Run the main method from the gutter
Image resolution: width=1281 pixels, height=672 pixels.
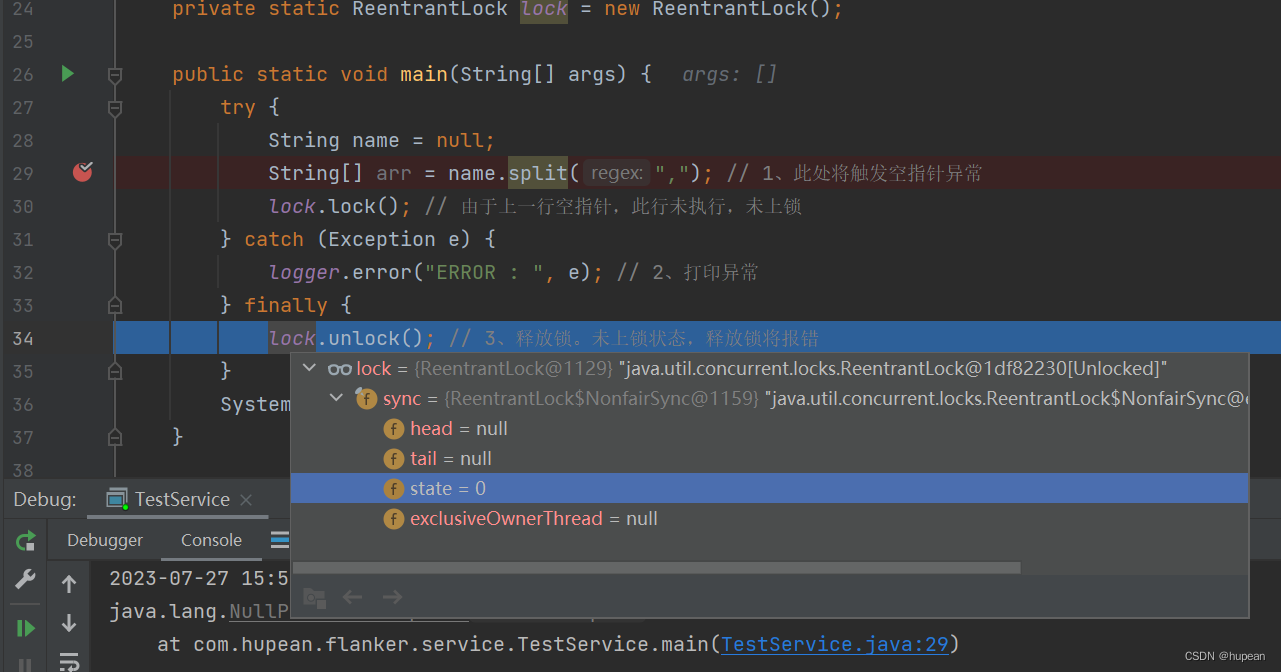(66, 73)
